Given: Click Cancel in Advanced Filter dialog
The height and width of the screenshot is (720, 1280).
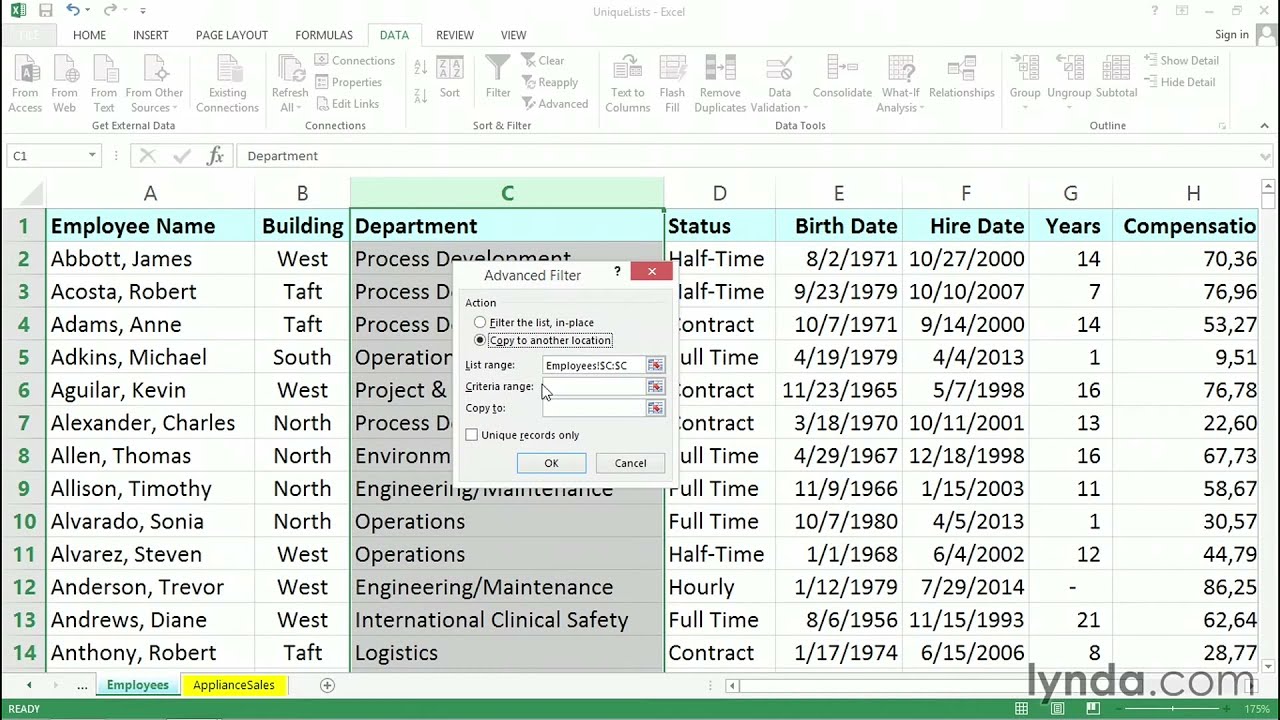Looking at the screenshot, I should click(x=630, y=463).
